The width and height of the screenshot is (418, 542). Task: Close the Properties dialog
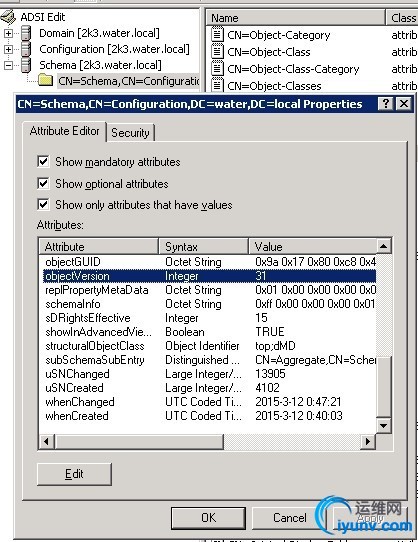tap(403, 104)
